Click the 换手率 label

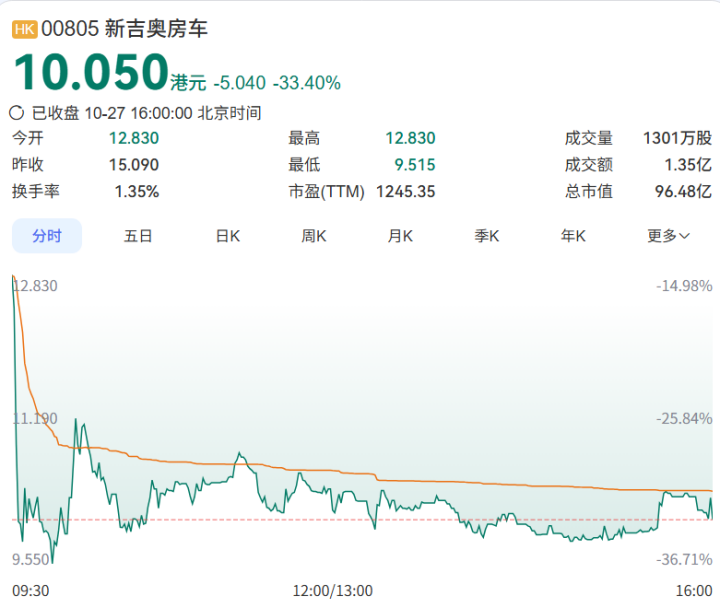36,191
